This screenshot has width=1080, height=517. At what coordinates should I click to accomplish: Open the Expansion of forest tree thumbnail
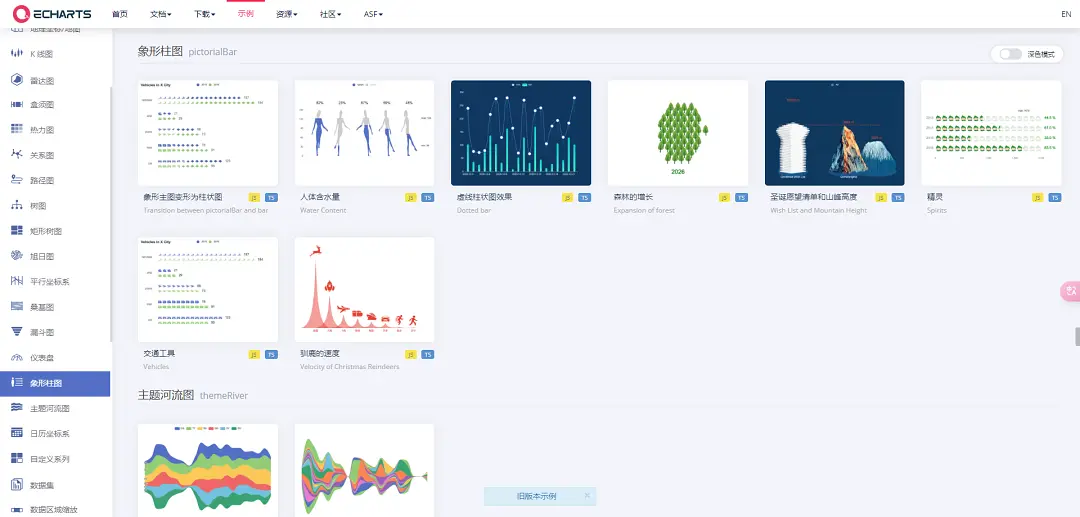pyautogui.click(x=678, y=133)
